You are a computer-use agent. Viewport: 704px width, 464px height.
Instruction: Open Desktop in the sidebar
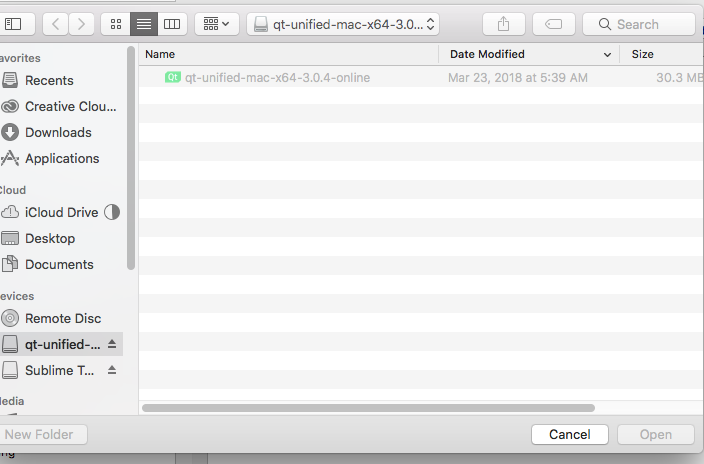(61, 239)
